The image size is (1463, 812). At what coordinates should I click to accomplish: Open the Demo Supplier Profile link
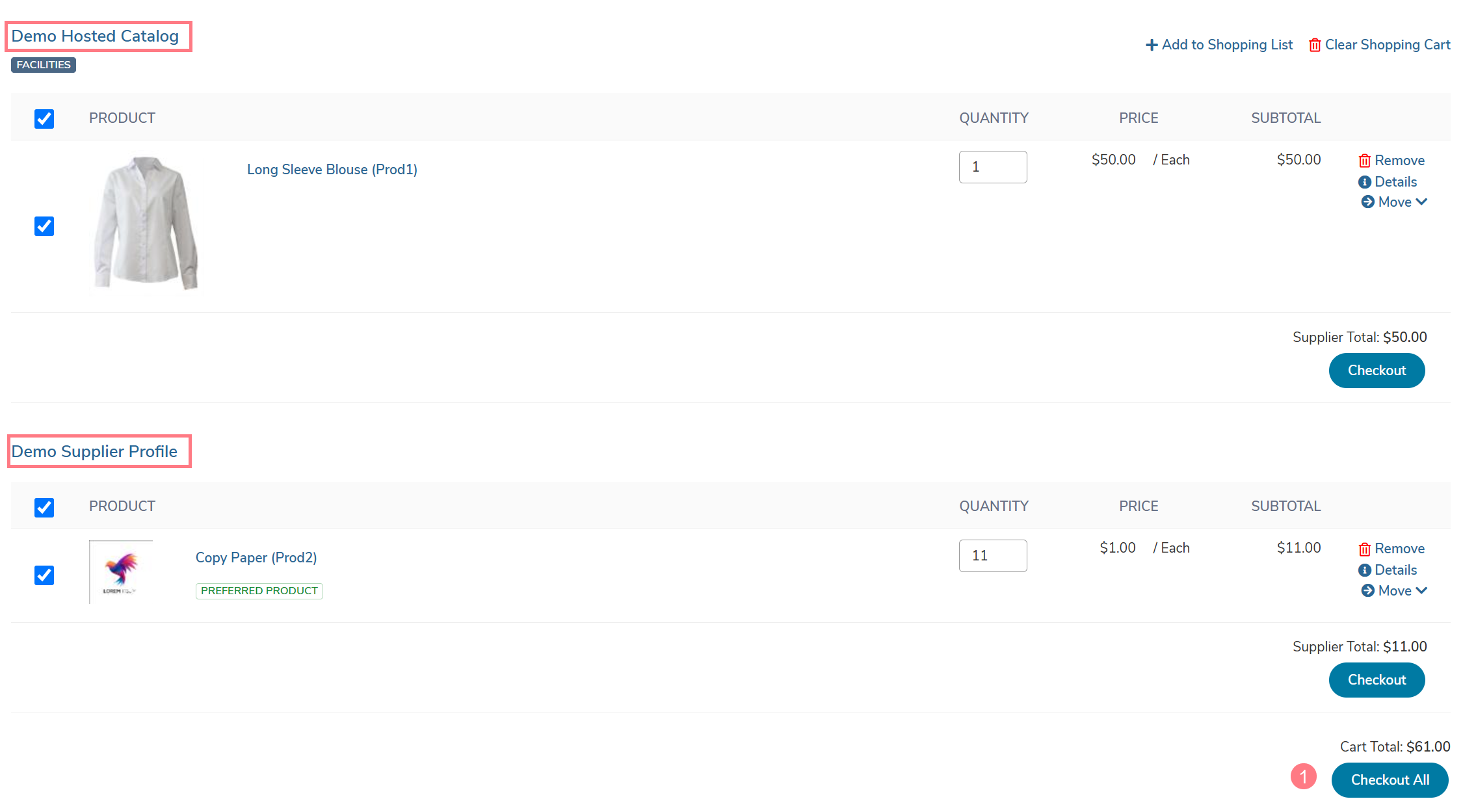click(x=94, y=452)
